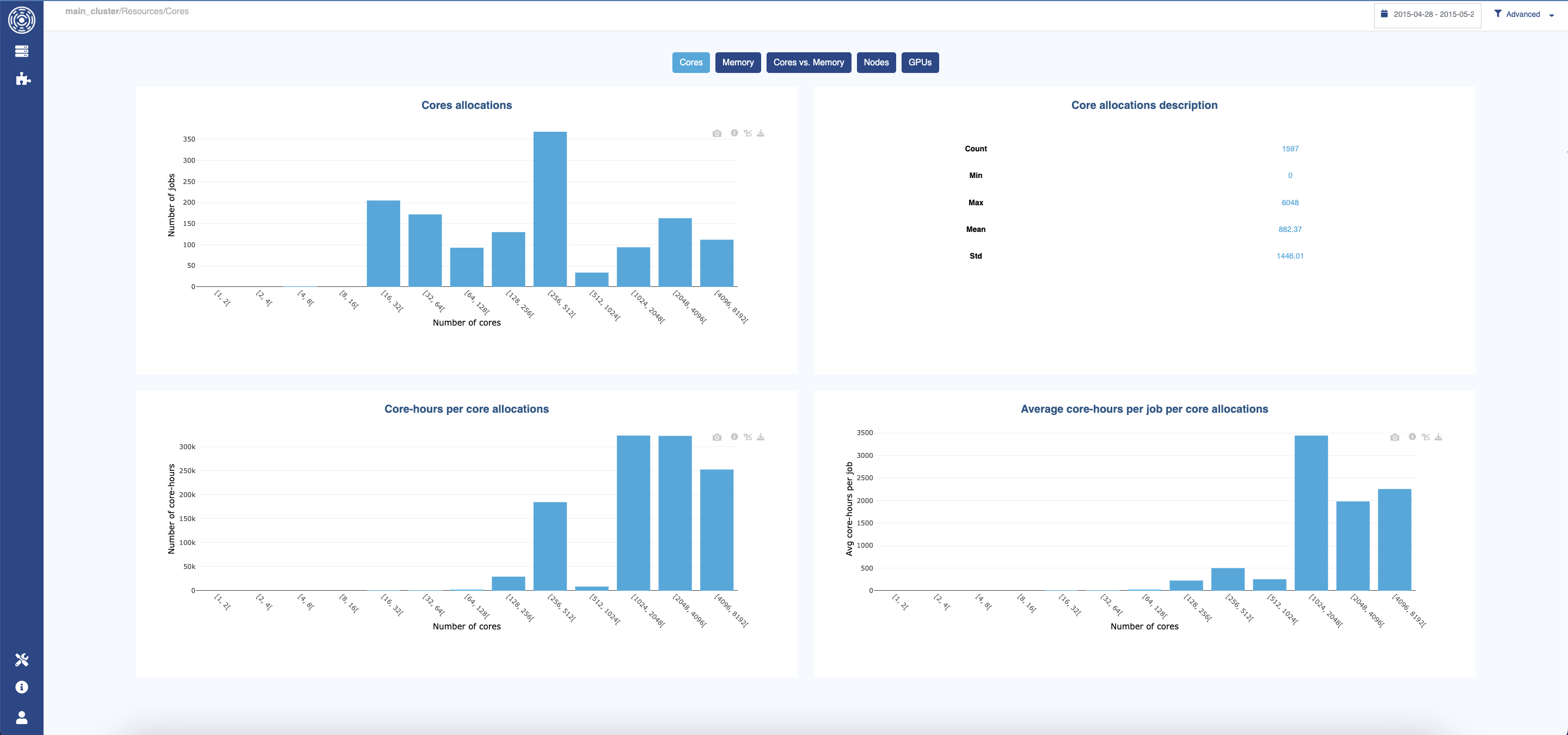Capture snapshot of Cores allocations chart
Image resolution: width=1568 pixels, height=735 pixels.
point(717,133)
